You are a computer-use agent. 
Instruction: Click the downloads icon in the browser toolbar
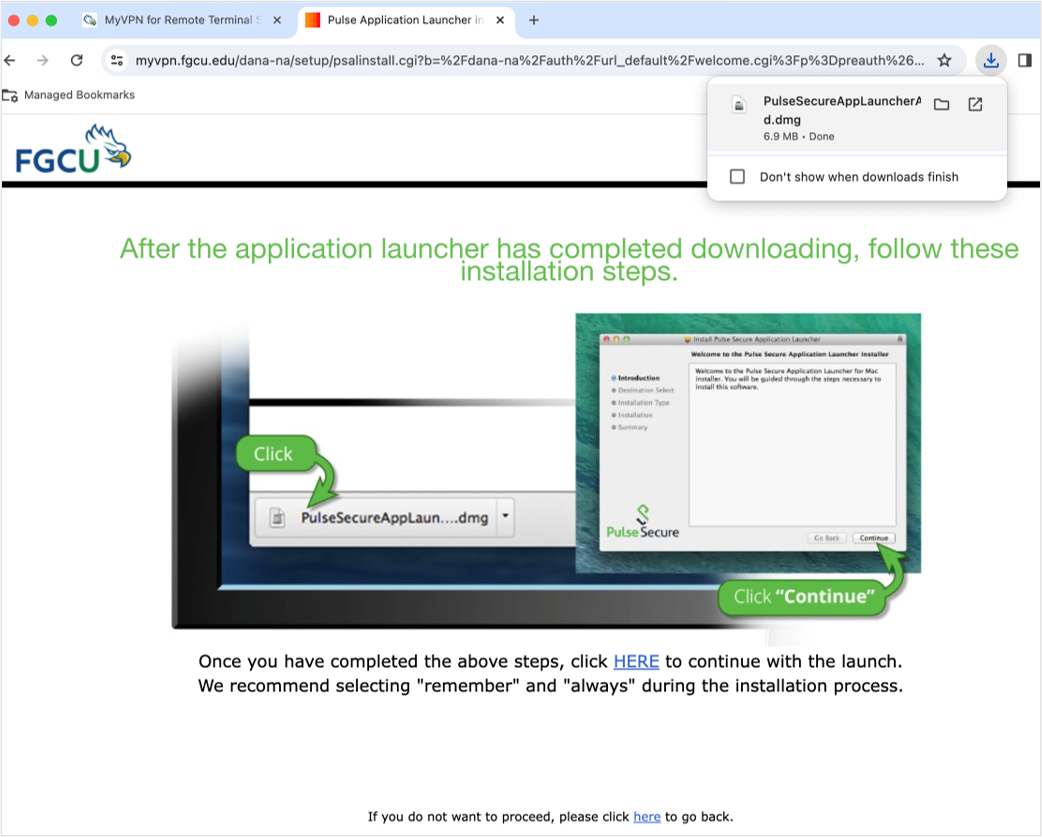(x=990, y=60)
